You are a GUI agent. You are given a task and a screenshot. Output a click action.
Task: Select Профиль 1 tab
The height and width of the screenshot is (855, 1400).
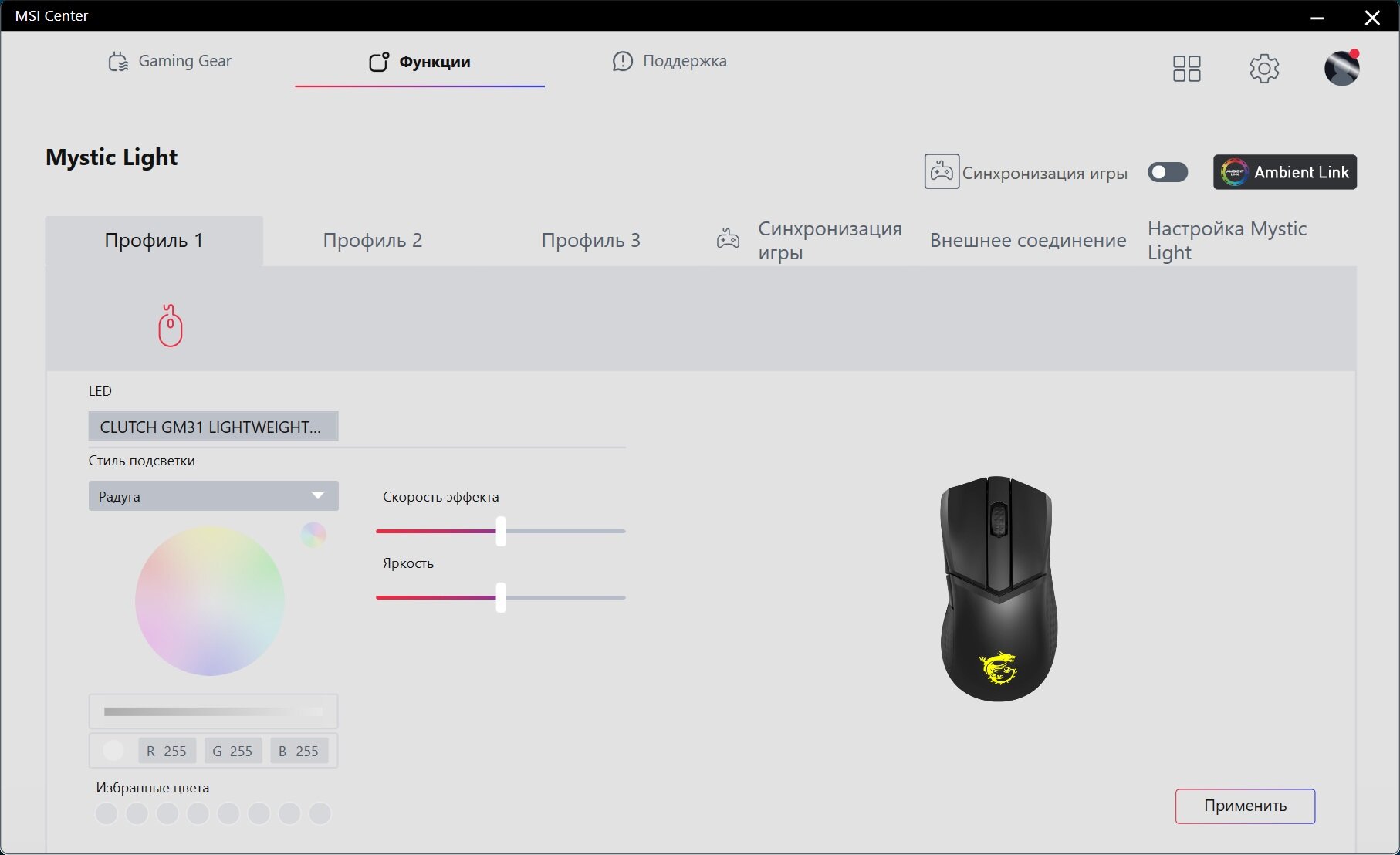pyautogui.click(x=154, y=241)
